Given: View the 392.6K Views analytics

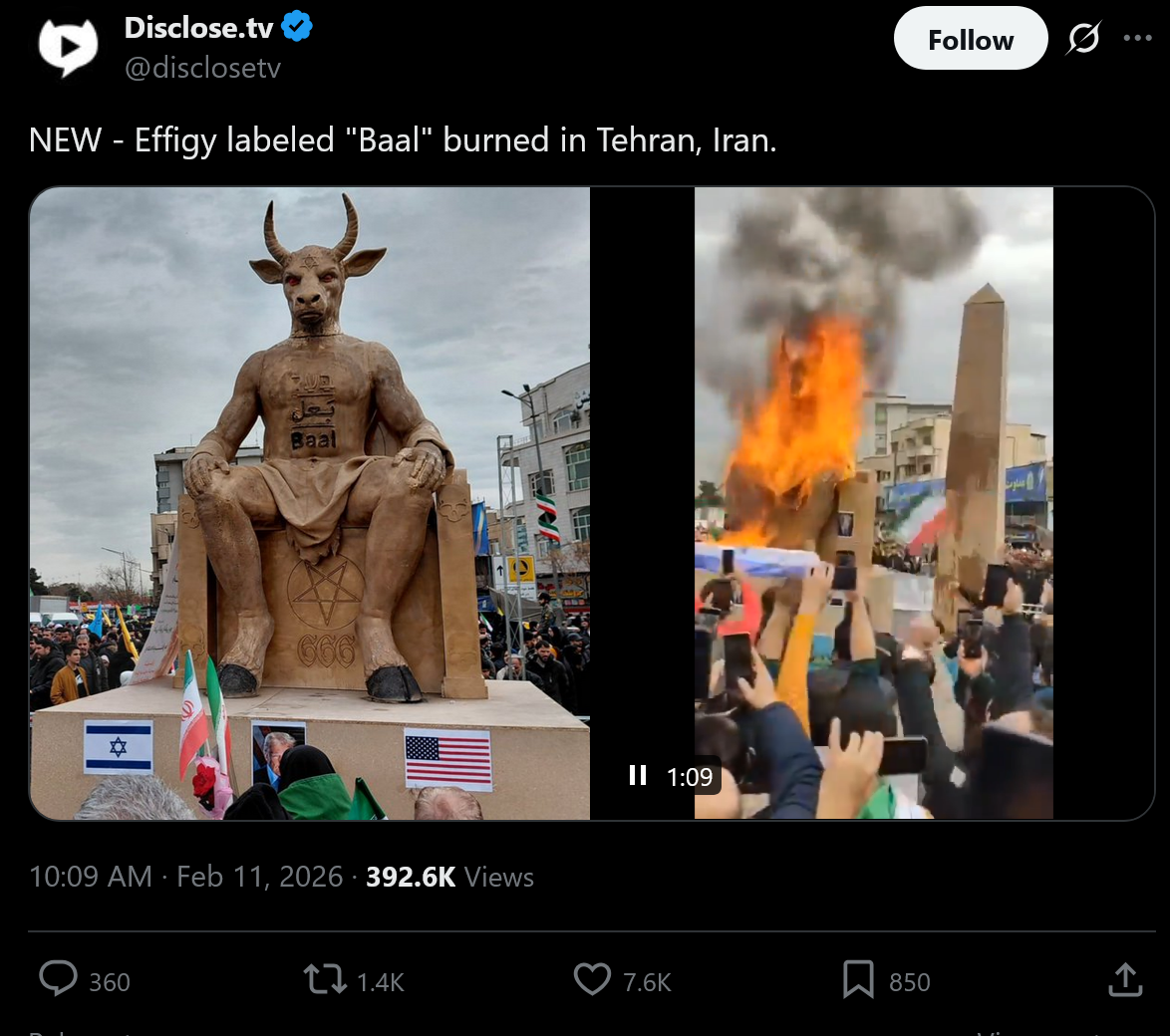Looking at the screenshot, I should tap(449, 878).
